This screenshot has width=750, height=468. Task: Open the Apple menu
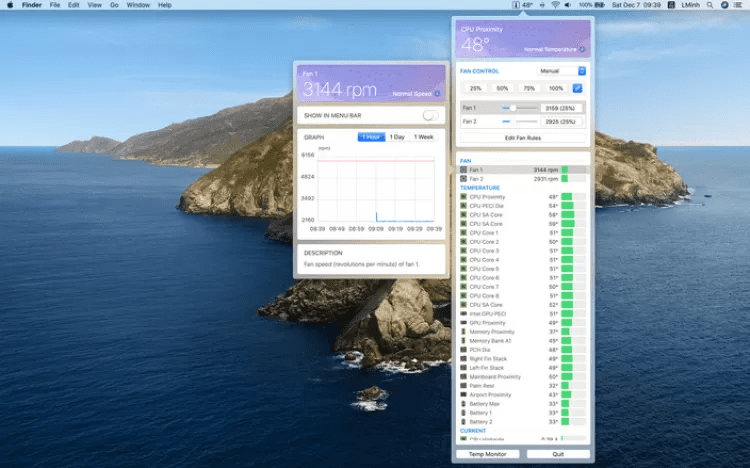(10, 5)
